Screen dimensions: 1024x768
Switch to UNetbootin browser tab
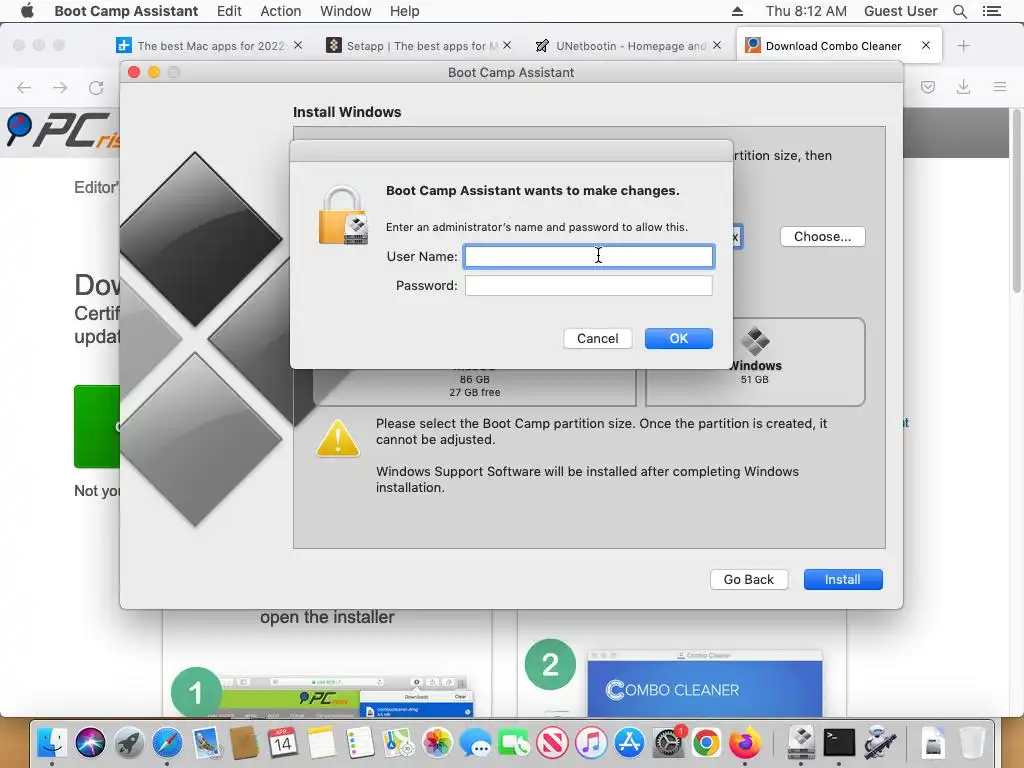[x=629, y=46]
